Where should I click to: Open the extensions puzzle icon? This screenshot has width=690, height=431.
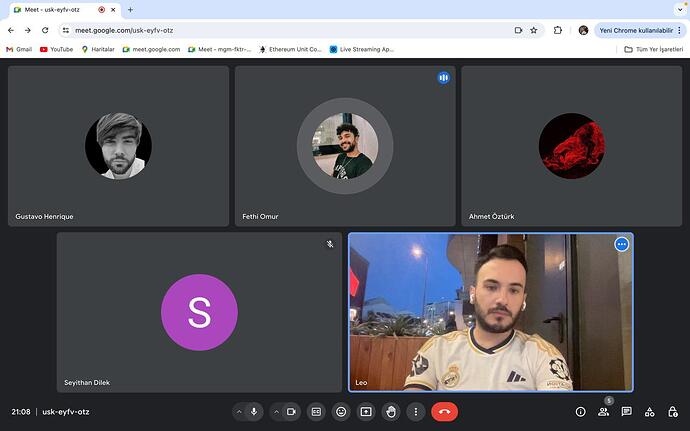558,30
